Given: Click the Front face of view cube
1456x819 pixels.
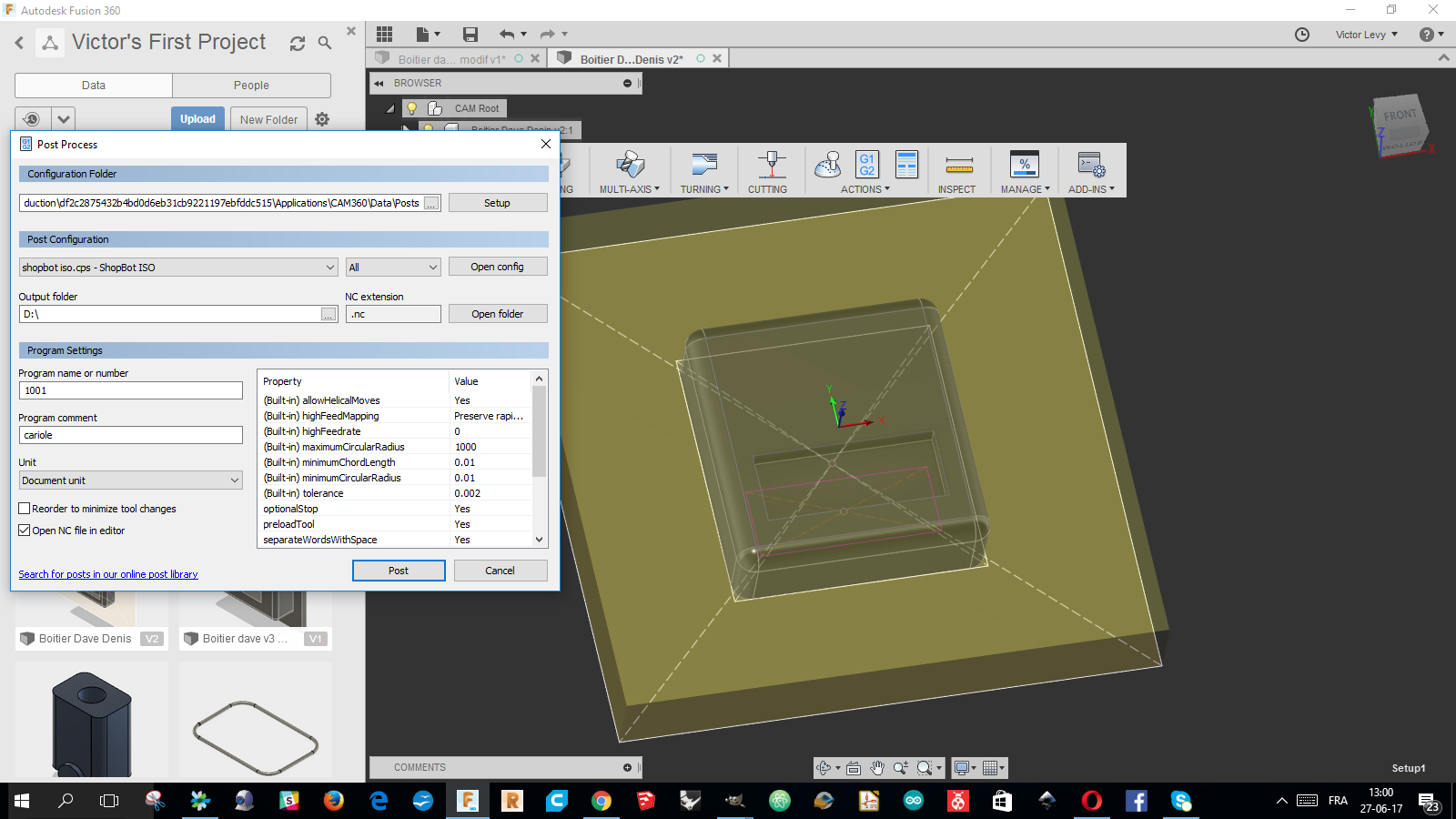Looking at the screenshot, I should (x=1400, y=116).
